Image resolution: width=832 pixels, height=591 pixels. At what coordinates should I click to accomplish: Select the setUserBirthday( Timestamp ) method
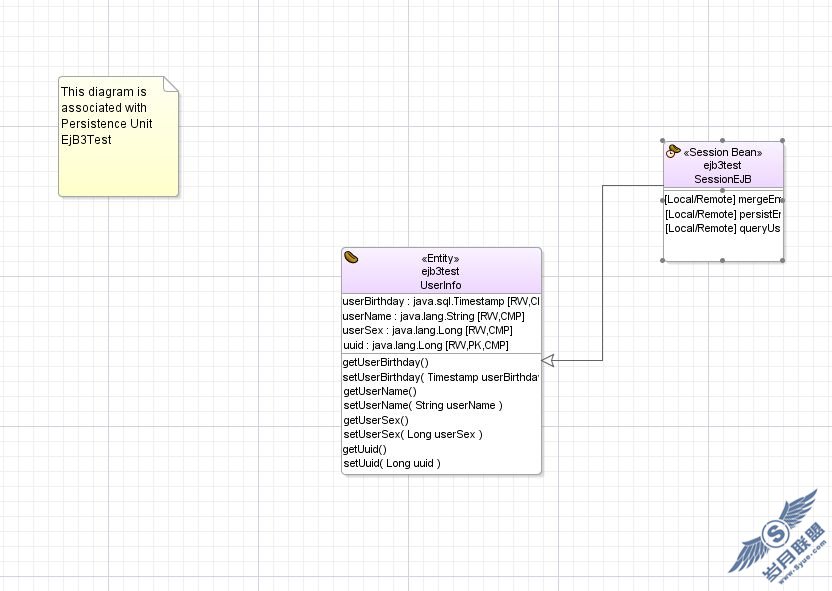(441, 377)
